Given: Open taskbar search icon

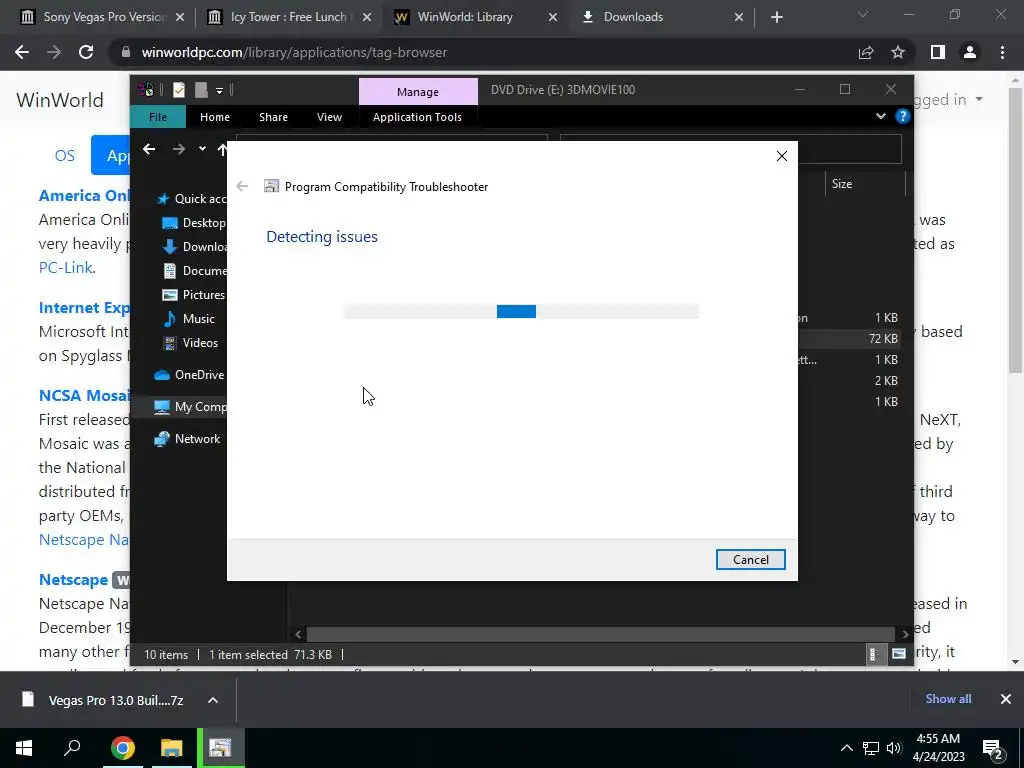Looking at the screenshot, I should point(72,748).
